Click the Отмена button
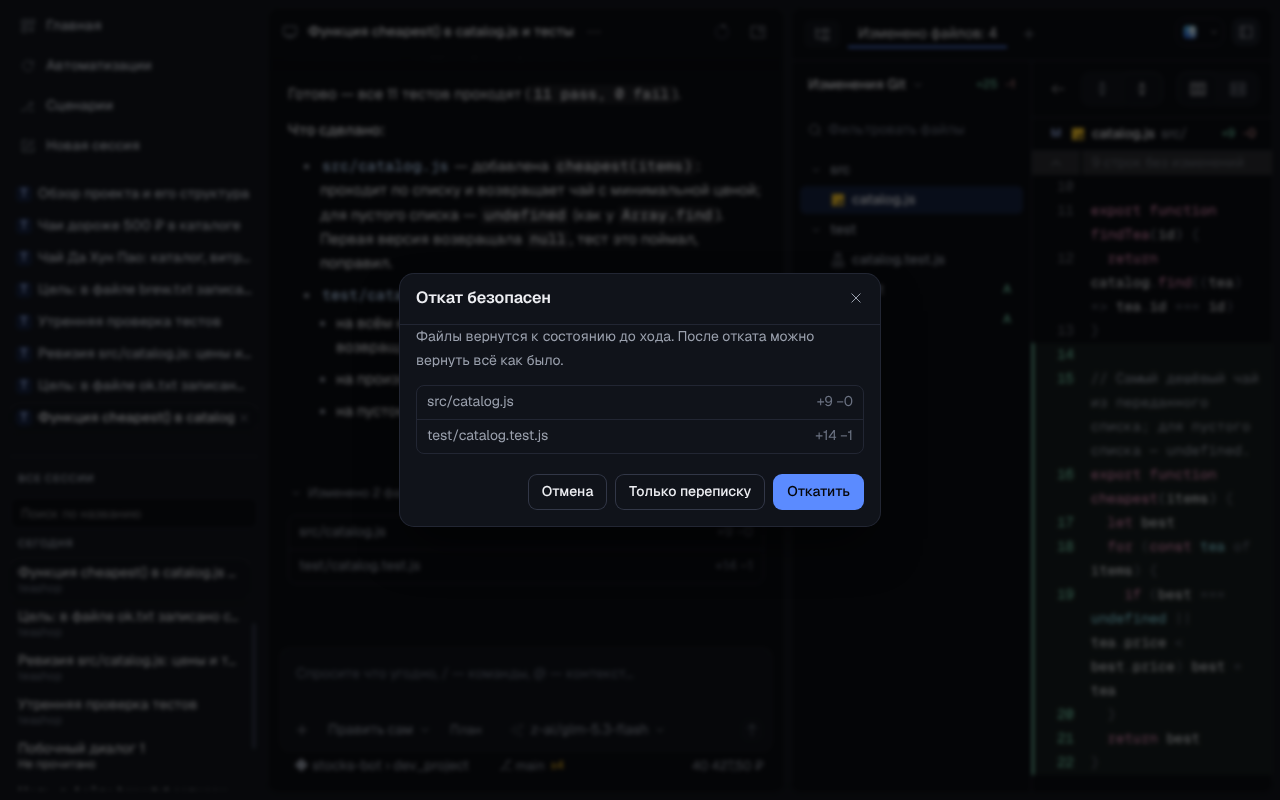Viewport: 1280px width, 800px height. (567, 492)
